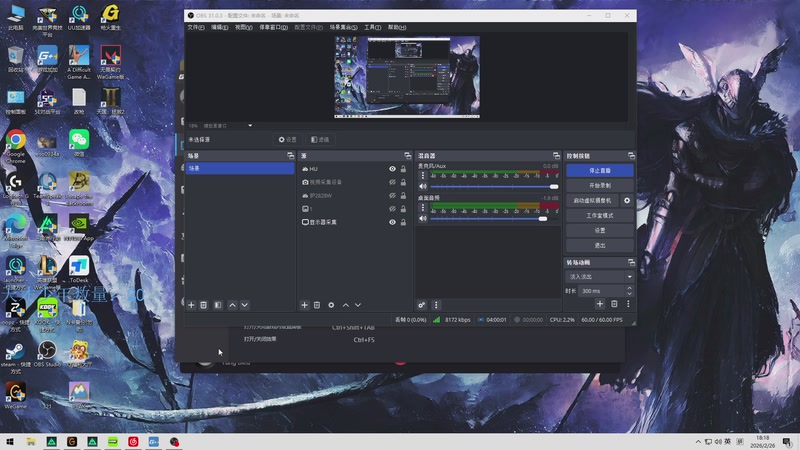Decrease transition duration with down arrow
Viewport: 800px width, 450px height.
click(x=629, y=294)
